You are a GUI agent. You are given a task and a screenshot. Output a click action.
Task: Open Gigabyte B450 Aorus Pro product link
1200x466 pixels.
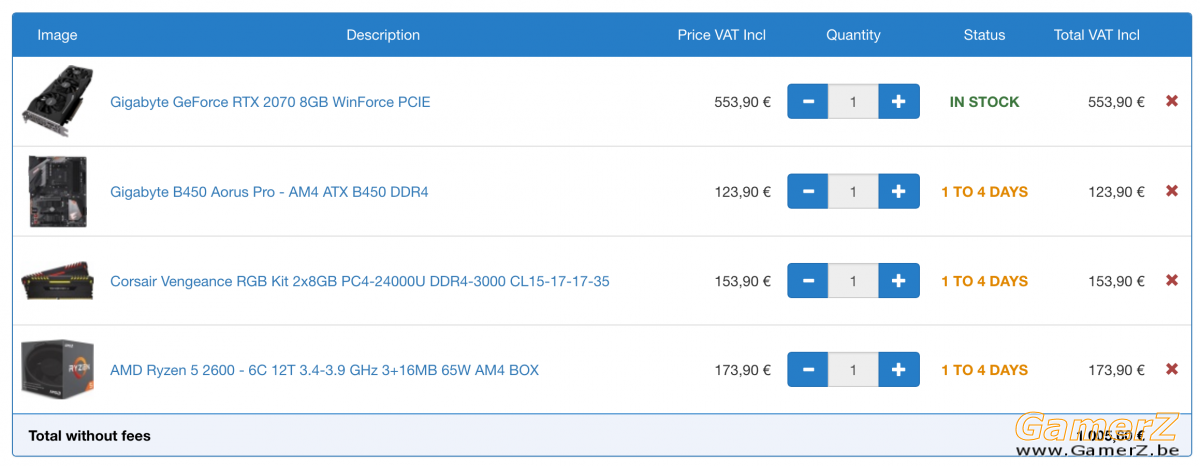269,192
